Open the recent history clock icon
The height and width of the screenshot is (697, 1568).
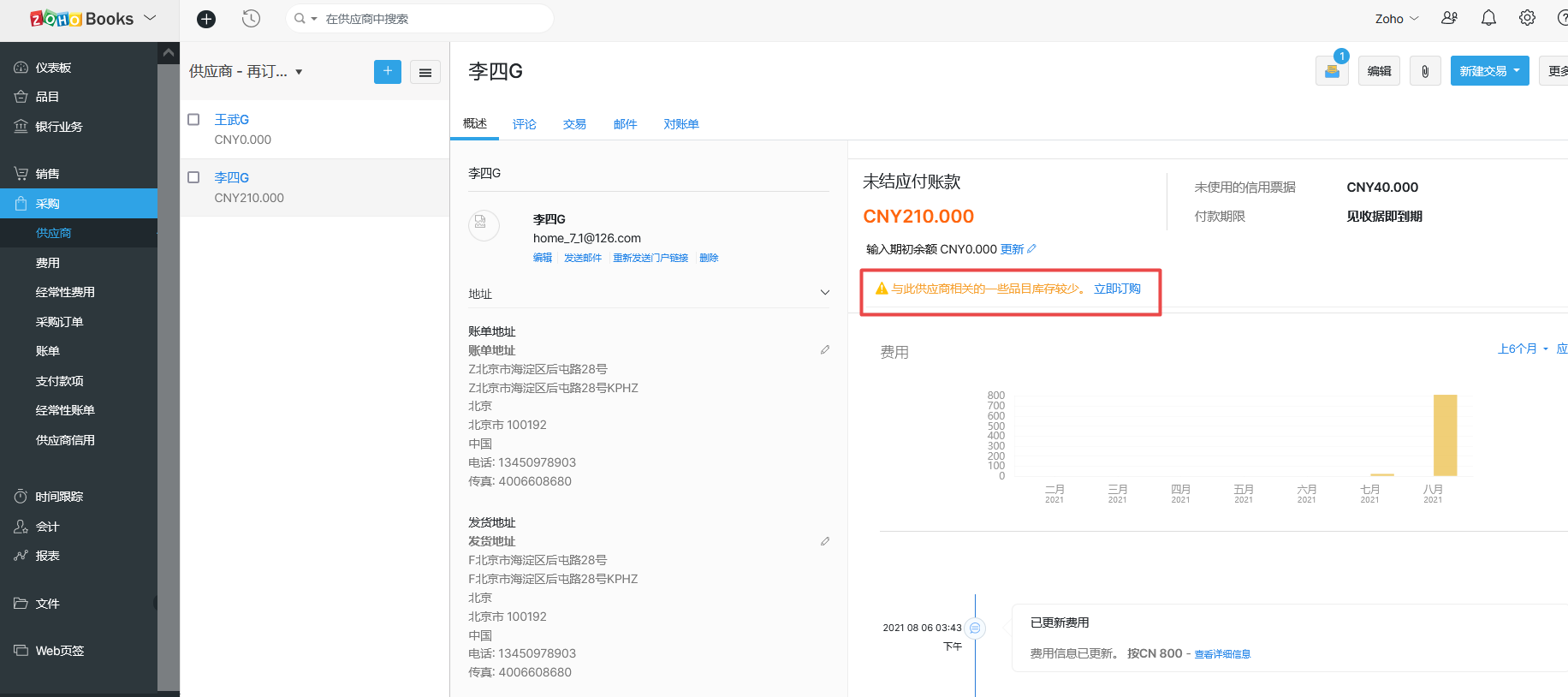[251, 19]
